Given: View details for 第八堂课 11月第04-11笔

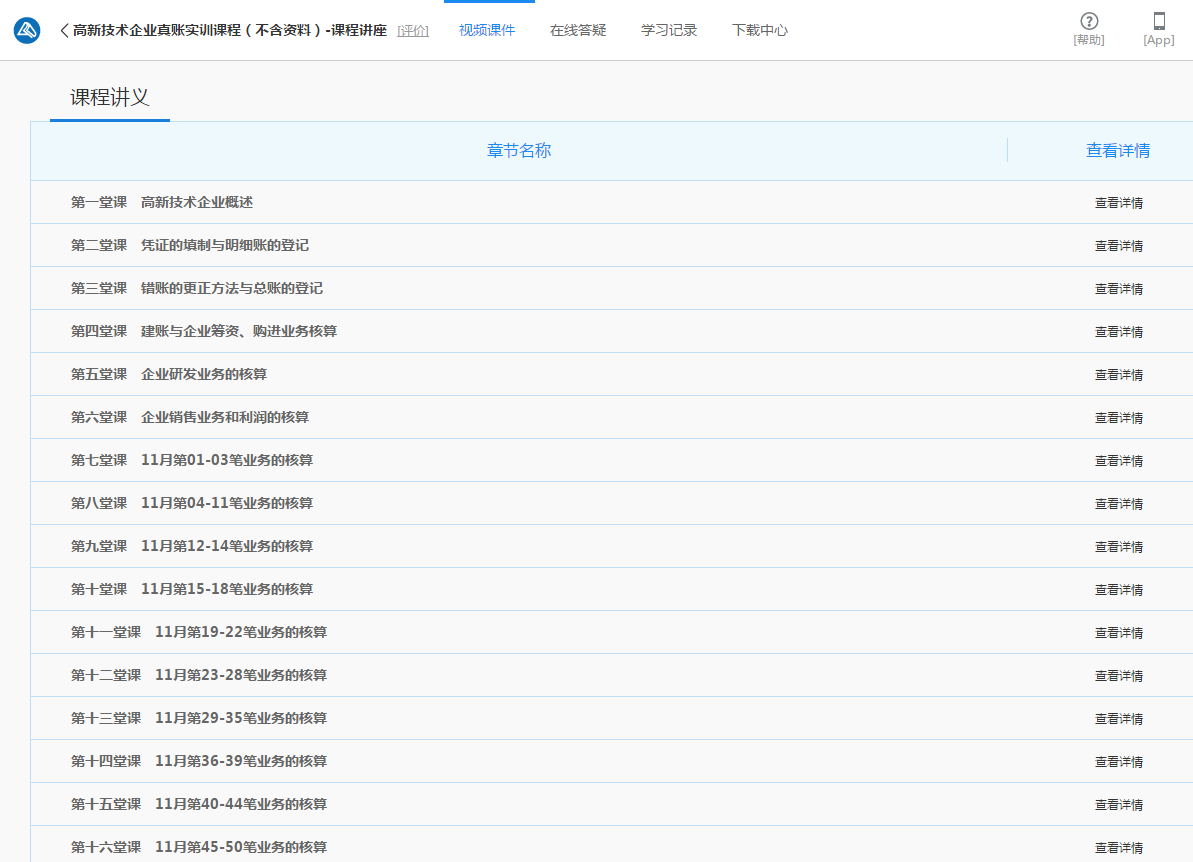Looking at the screenshot, I should (x=1118, y=504).
